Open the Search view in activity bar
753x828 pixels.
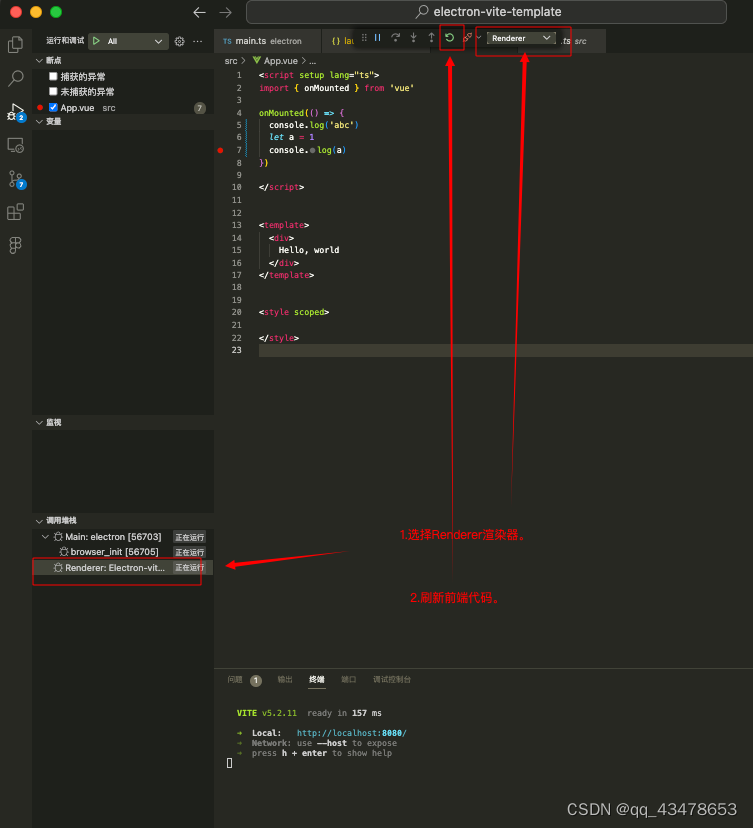click(15, 78)
